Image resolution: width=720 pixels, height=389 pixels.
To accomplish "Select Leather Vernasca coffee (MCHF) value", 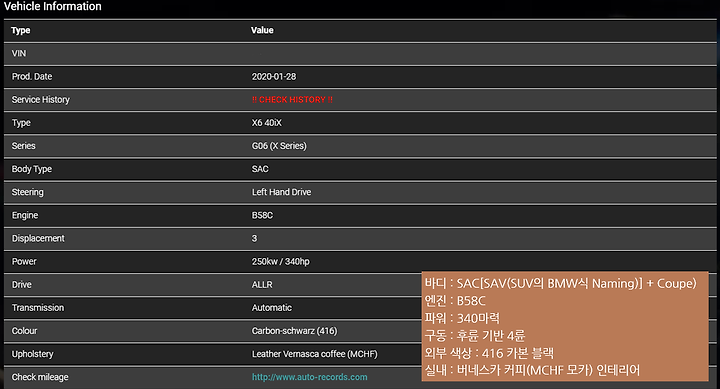I will pos(315,354).
